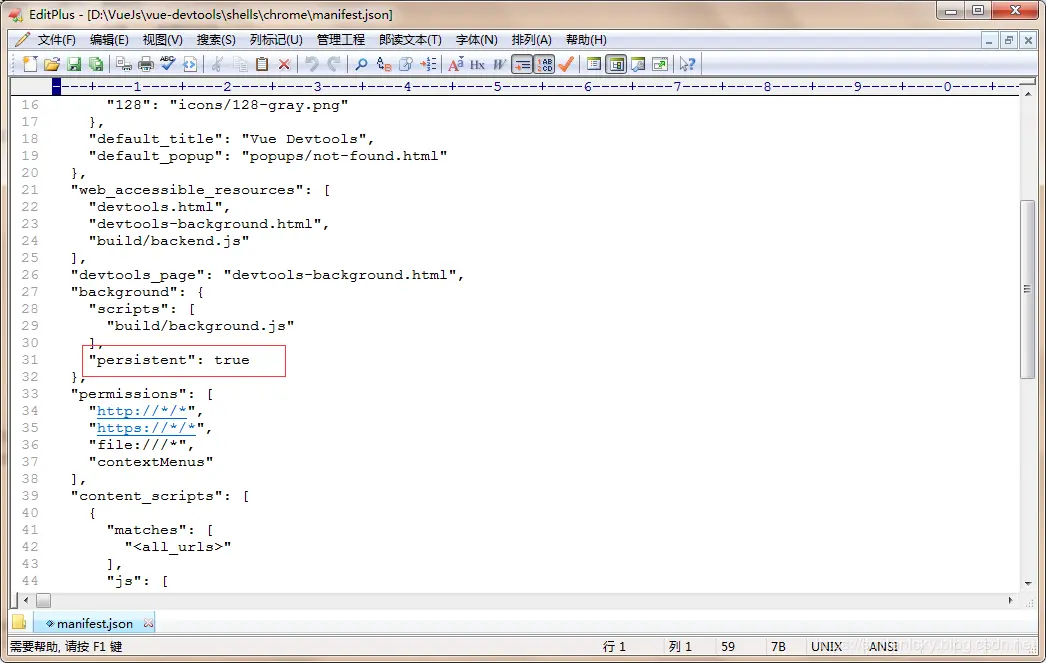Paste from clipboard icon
The image size is (1046, 663).
262,64
